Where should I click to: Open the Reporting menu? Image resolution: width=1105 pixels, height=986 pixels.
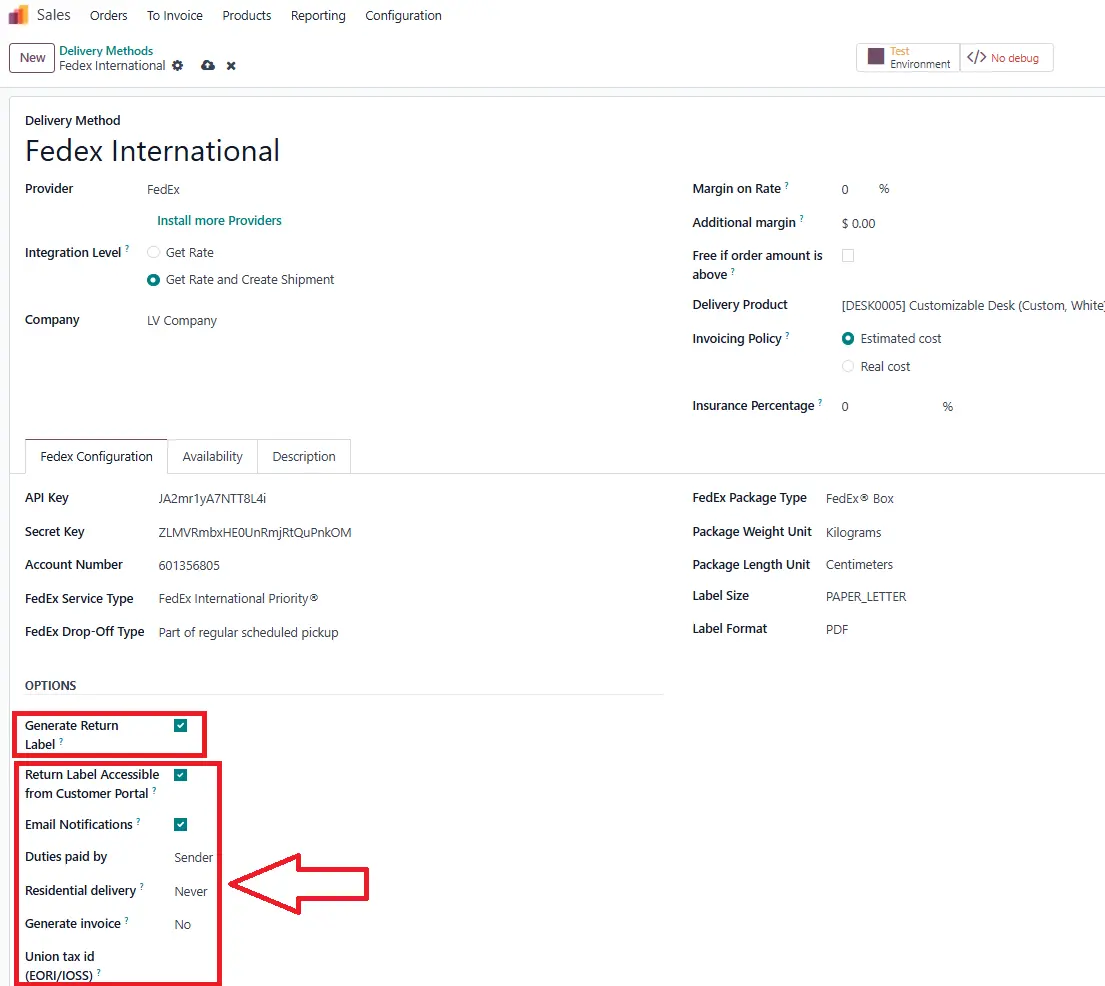(x=319, y=16)
